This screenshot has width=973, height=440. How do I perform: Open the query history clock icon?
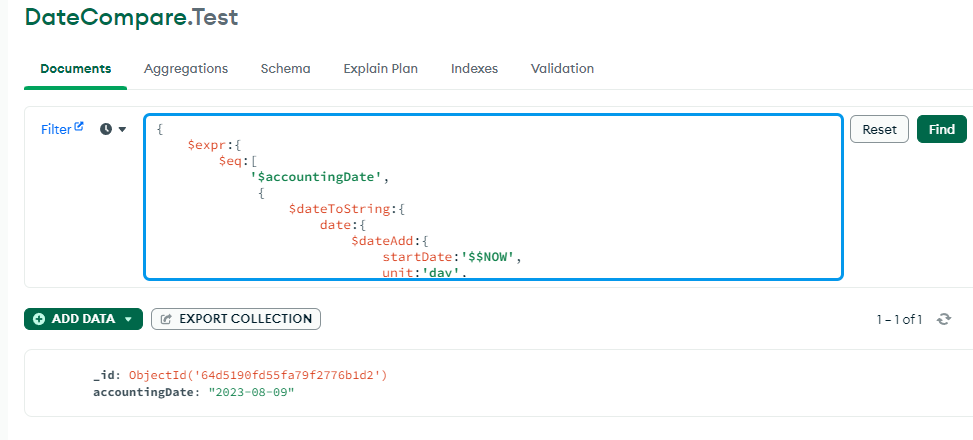click(x=106, y=130)
